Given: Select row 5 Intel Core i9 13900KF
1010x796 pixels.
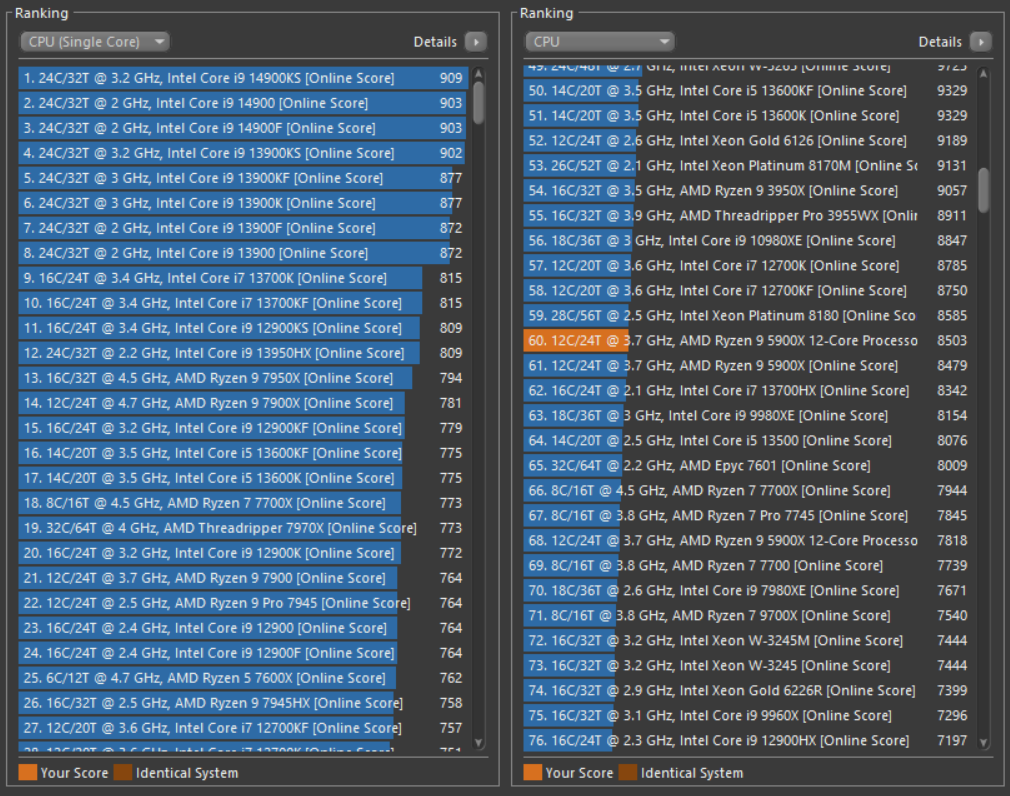Looking at the screenshot, I should 243,178.
